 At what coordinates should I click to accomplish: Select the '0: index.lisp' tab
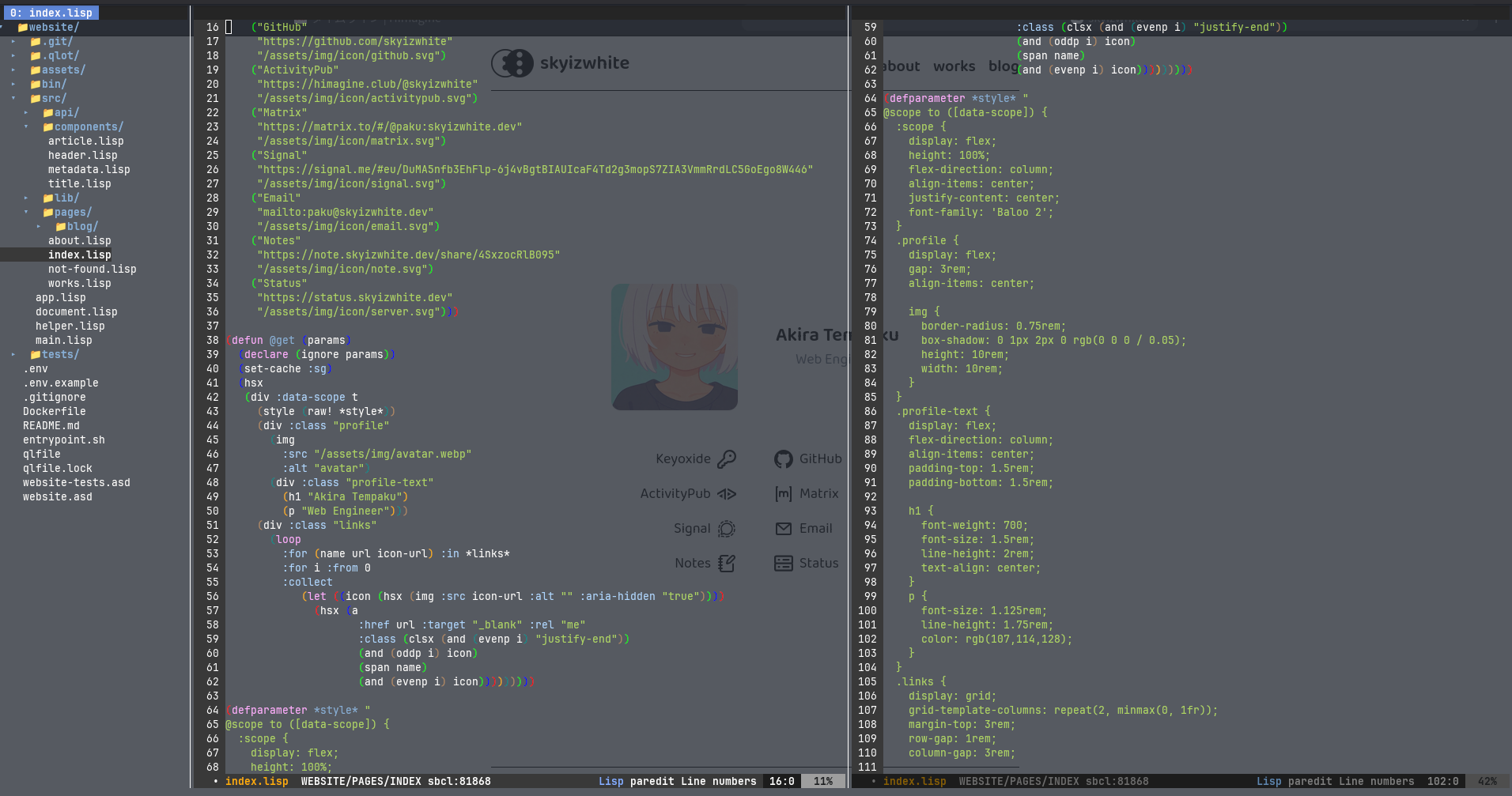pos(51,13)
